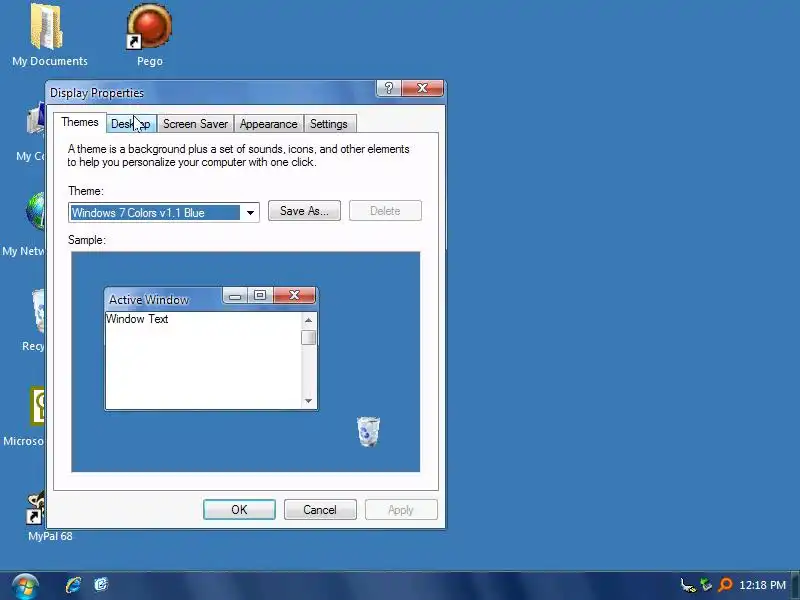Click Cancel in Display Properties
This screenshot has height=600, width=800.
tap(320, 510)
